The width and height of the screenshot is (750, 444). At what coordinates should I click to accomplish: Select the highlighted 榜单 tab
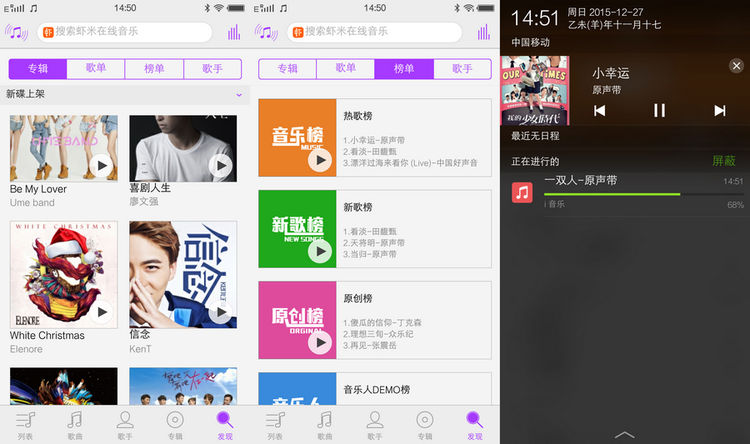tap(404, 69)
